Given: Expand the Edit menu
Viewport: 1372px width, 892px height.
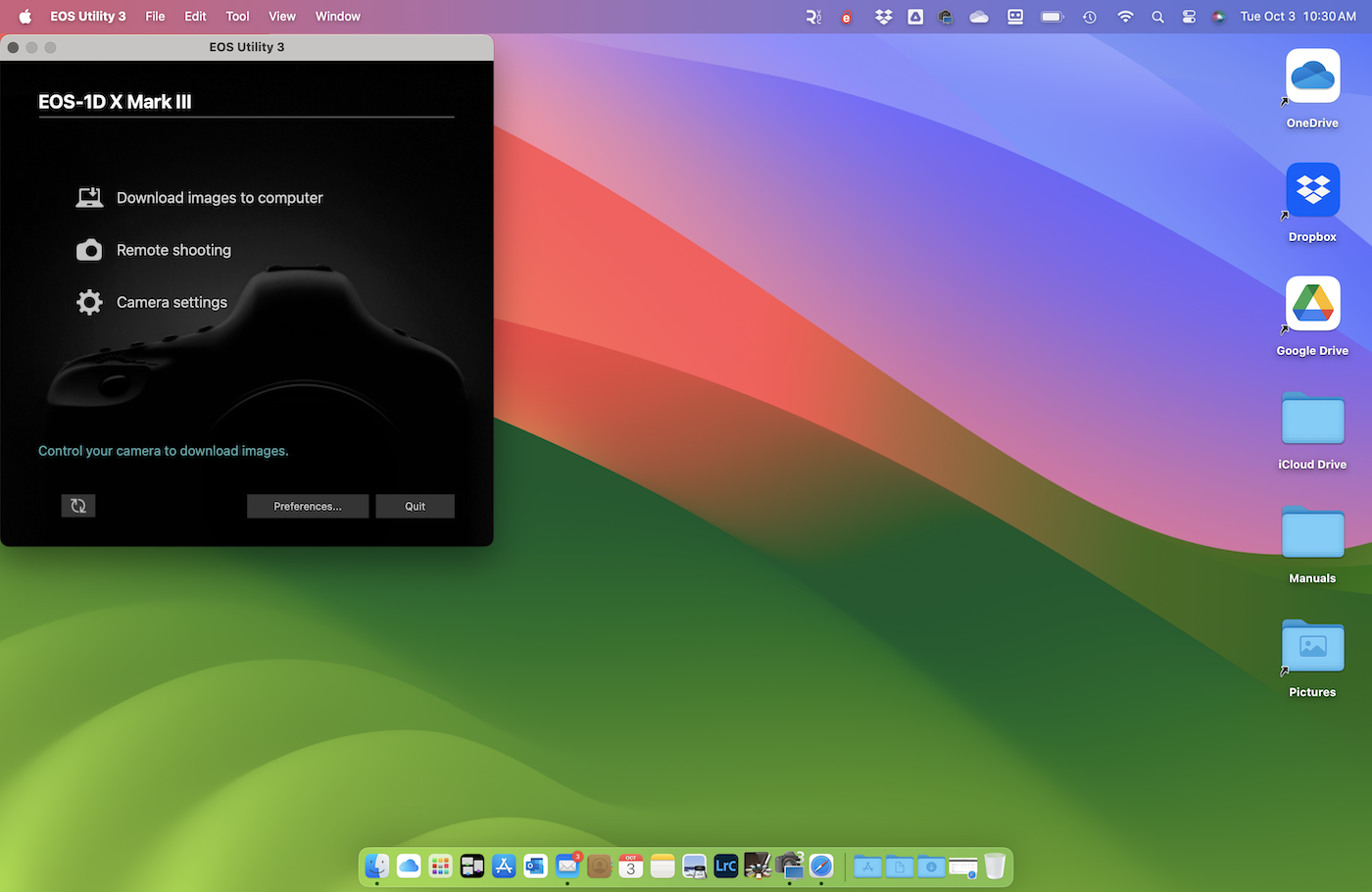Looking at the screenshot, I should [195, 17].
